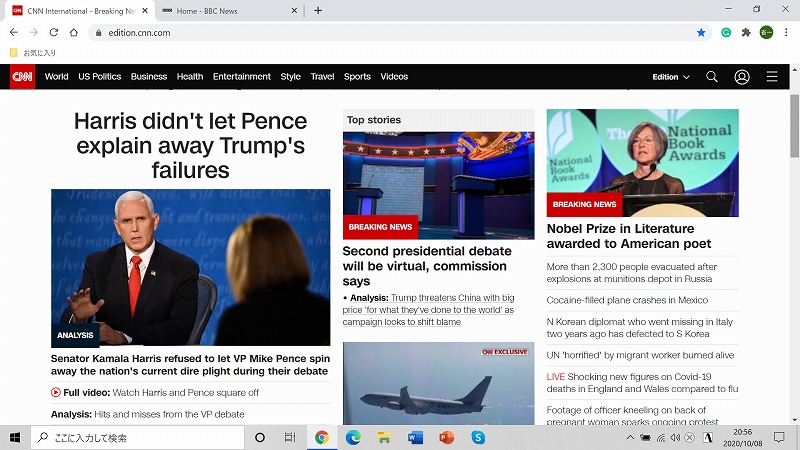
Task: Reload the page with the refresh icon
Action: pos(54,32)
